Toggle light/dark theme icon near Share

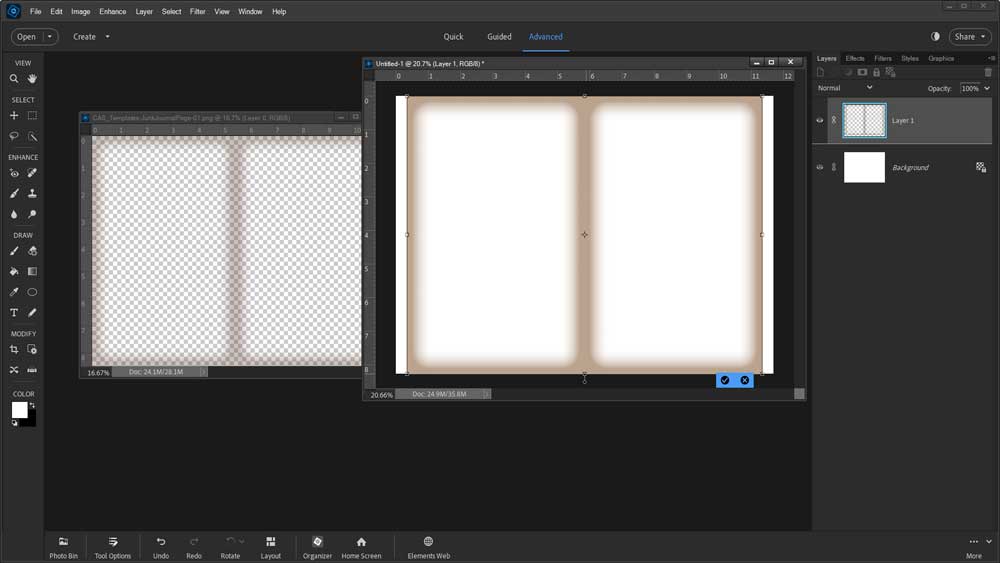(935, 36)
